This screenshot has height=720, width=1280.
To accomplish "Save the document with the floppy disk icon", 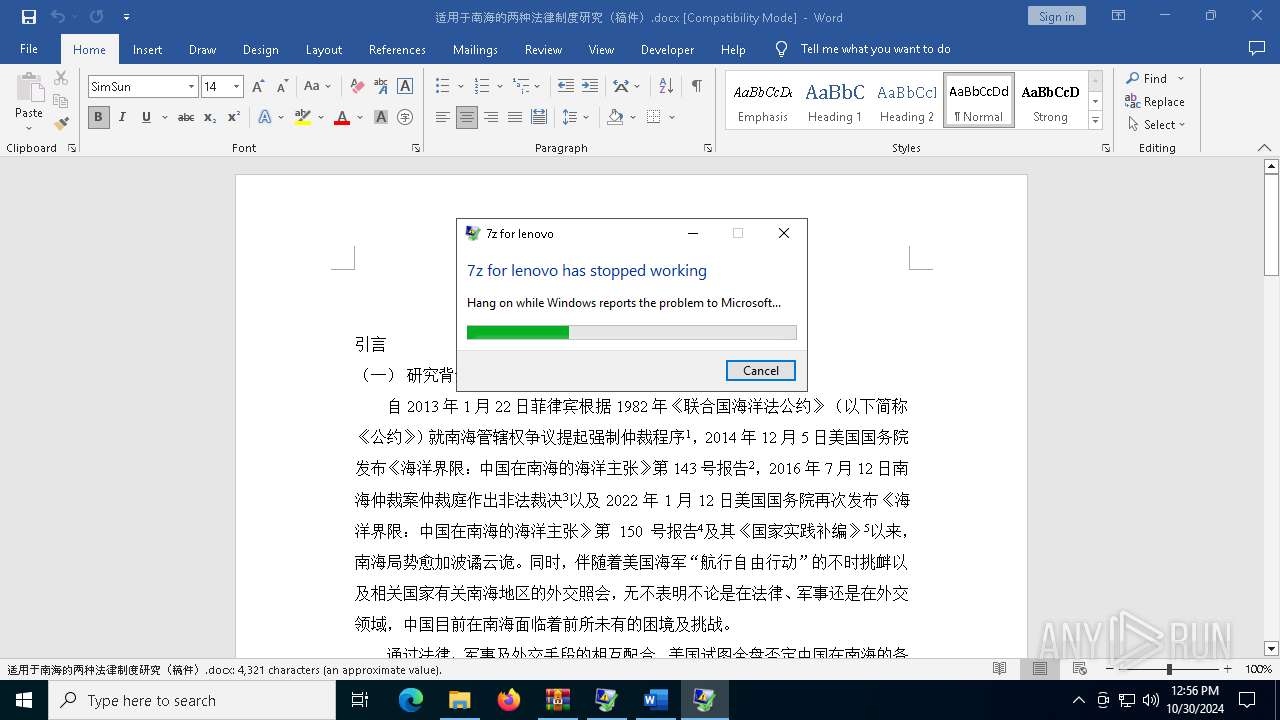I will click(28, 17).
